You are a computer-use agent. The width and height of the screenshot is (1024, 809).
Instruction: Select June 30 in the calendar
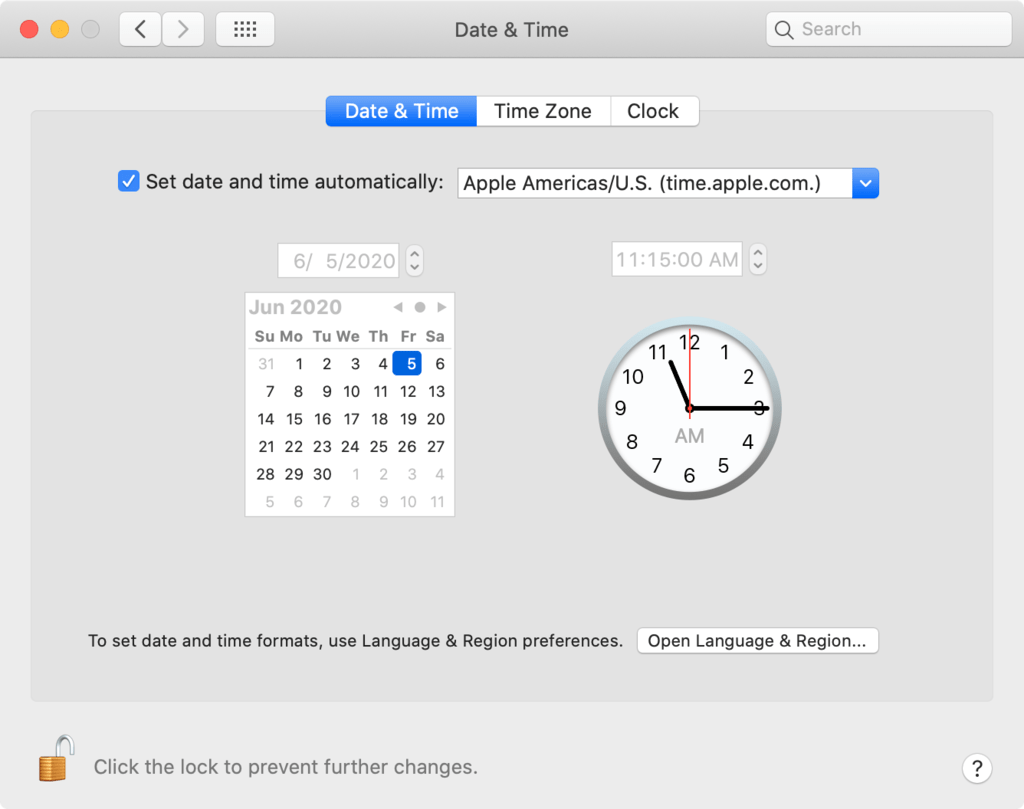point(321,474)
